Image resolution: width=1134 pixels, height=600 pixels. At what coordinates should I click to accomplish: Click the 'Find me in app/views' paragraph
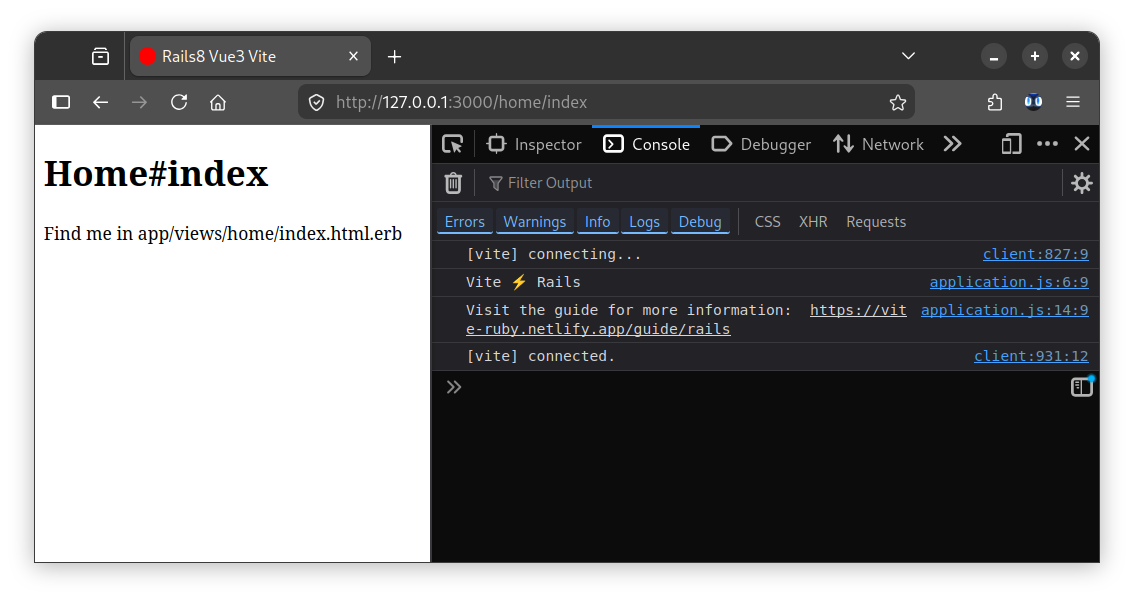223,233
